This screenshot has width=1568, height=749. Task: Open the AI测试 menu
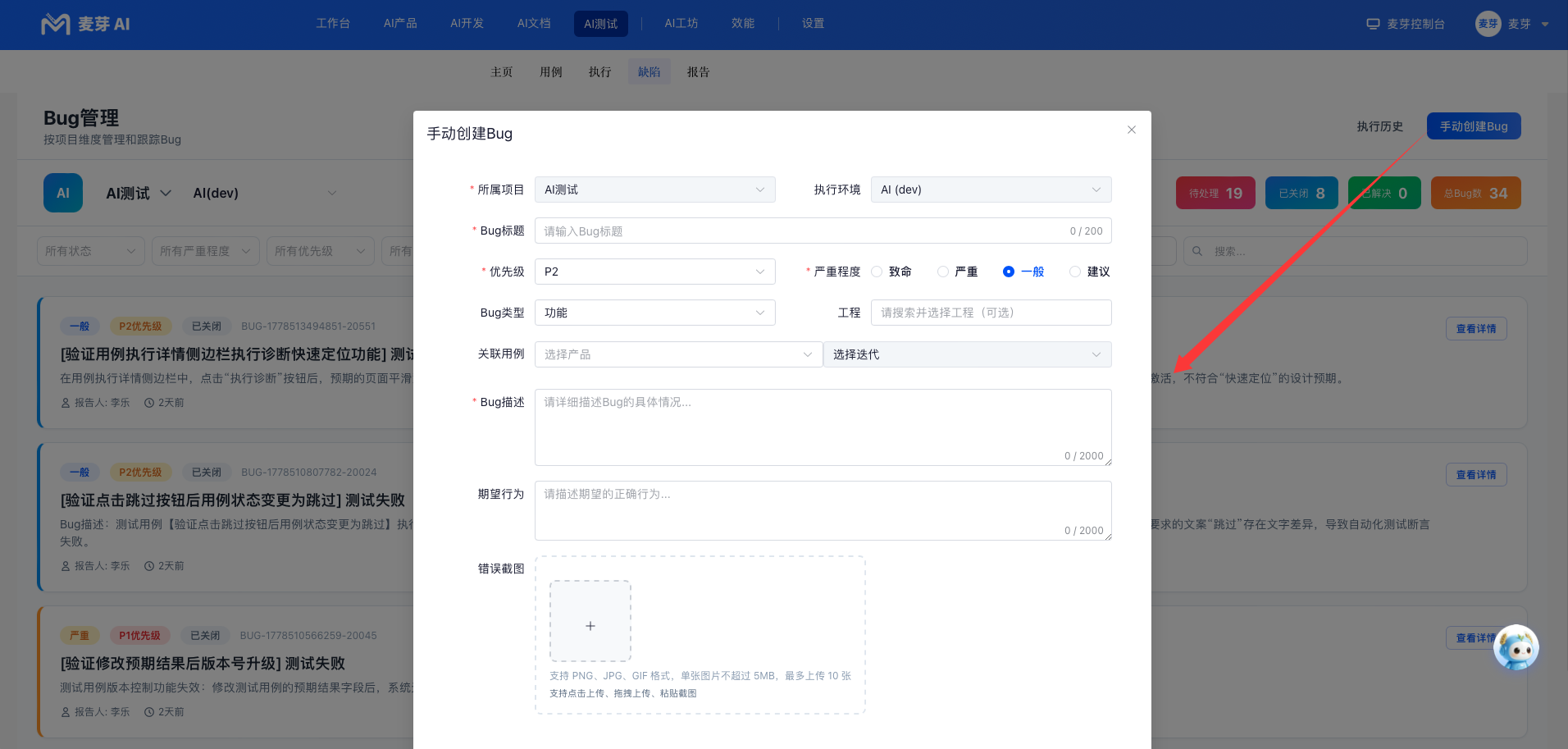601,24
